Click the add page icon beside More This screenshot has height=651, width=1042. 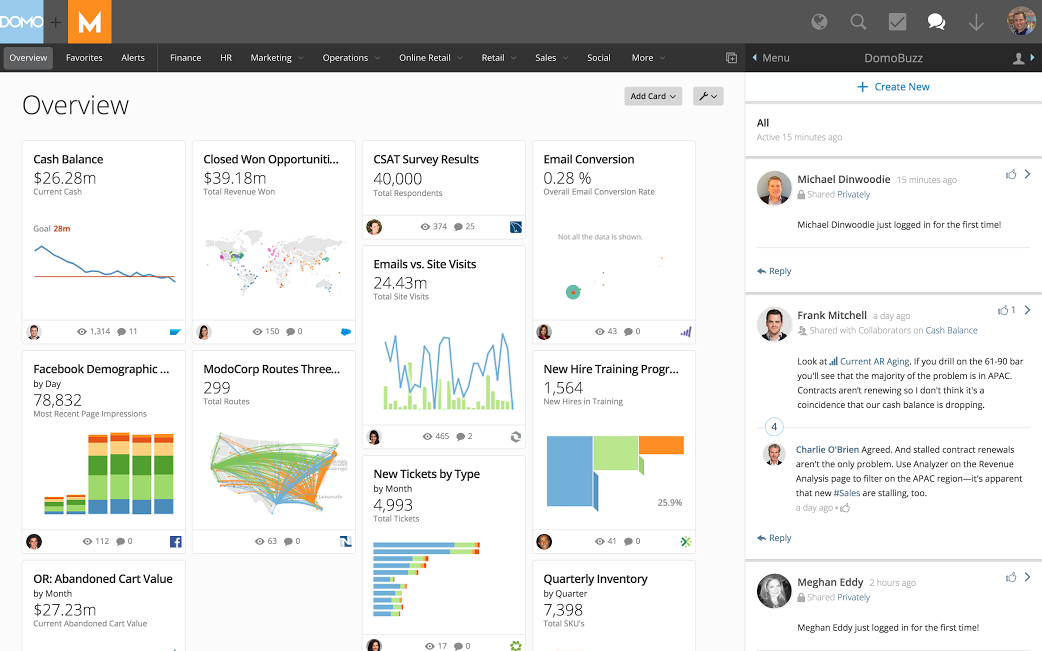click(x=731, y=58)
